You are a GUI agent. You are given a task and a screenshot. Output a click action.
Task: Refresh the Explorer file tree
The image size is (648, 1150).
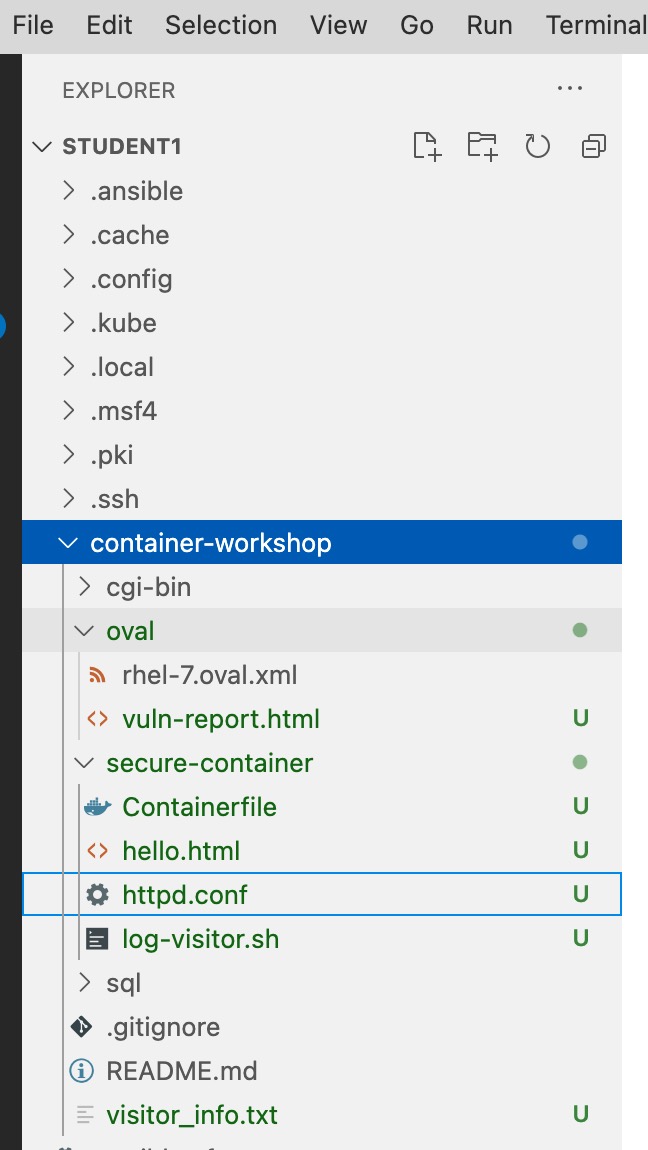[x=538, y=147]
